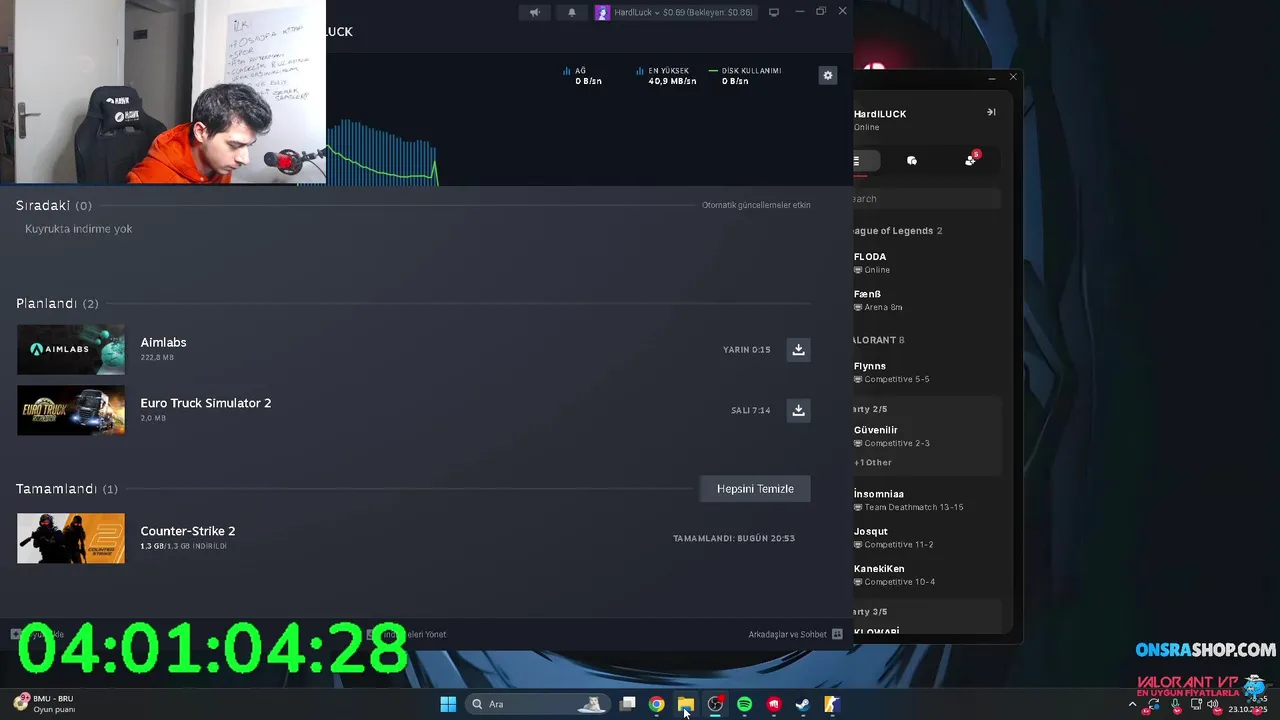Switch to Big Picture mode icon

[773, 12]
